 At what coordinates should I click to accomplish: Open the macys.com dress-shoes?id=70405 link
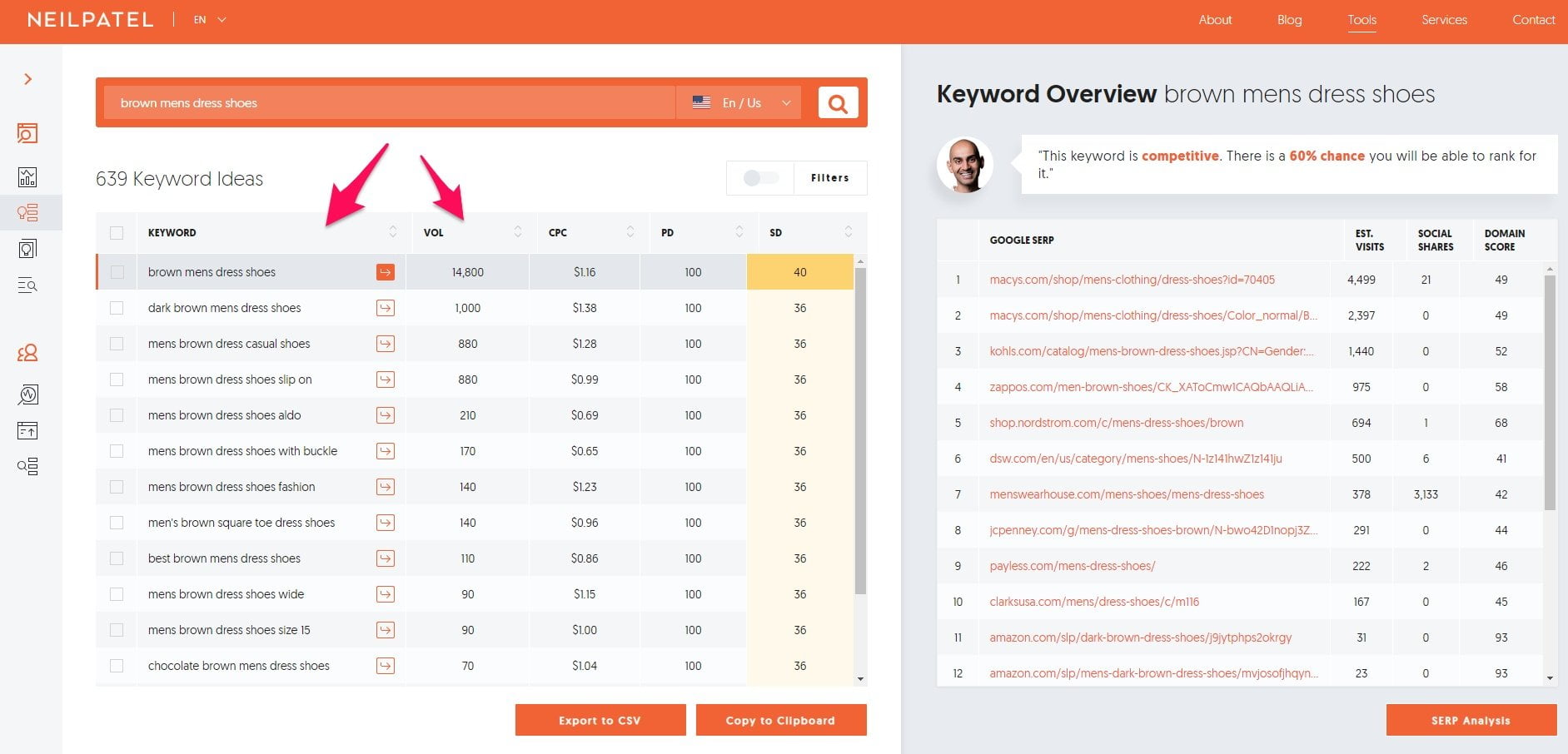[x=1132, y=280]
